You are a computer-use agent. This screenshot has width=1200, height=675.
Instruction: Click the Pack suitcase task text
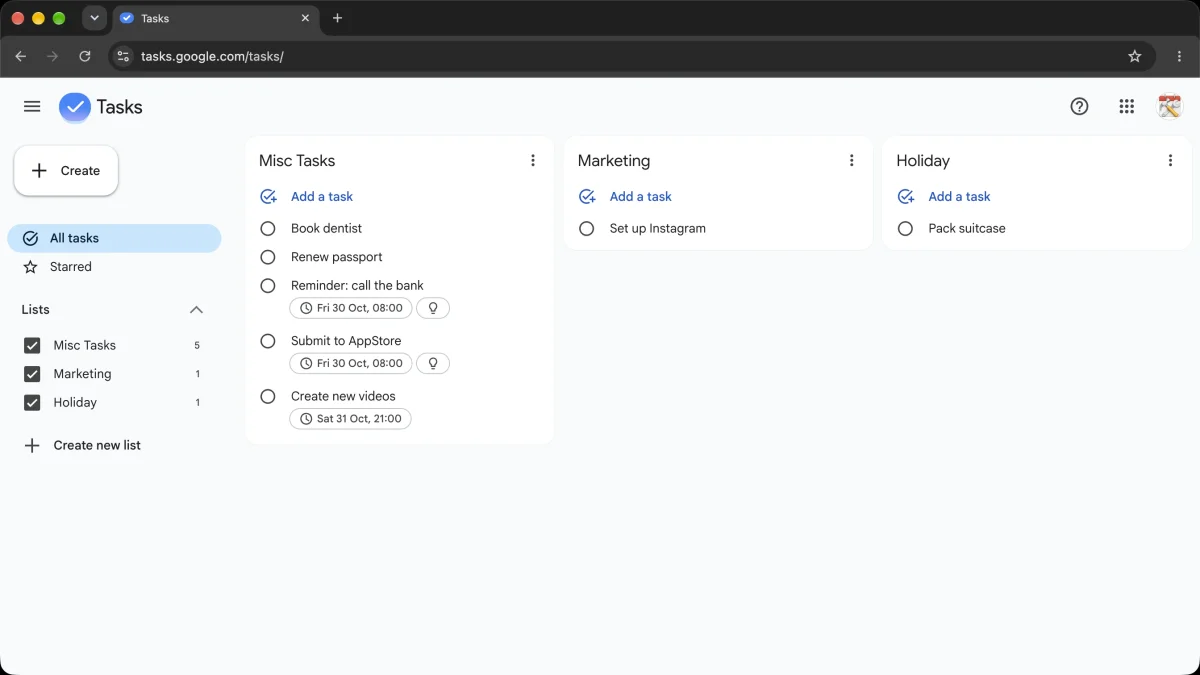point(967,228)
